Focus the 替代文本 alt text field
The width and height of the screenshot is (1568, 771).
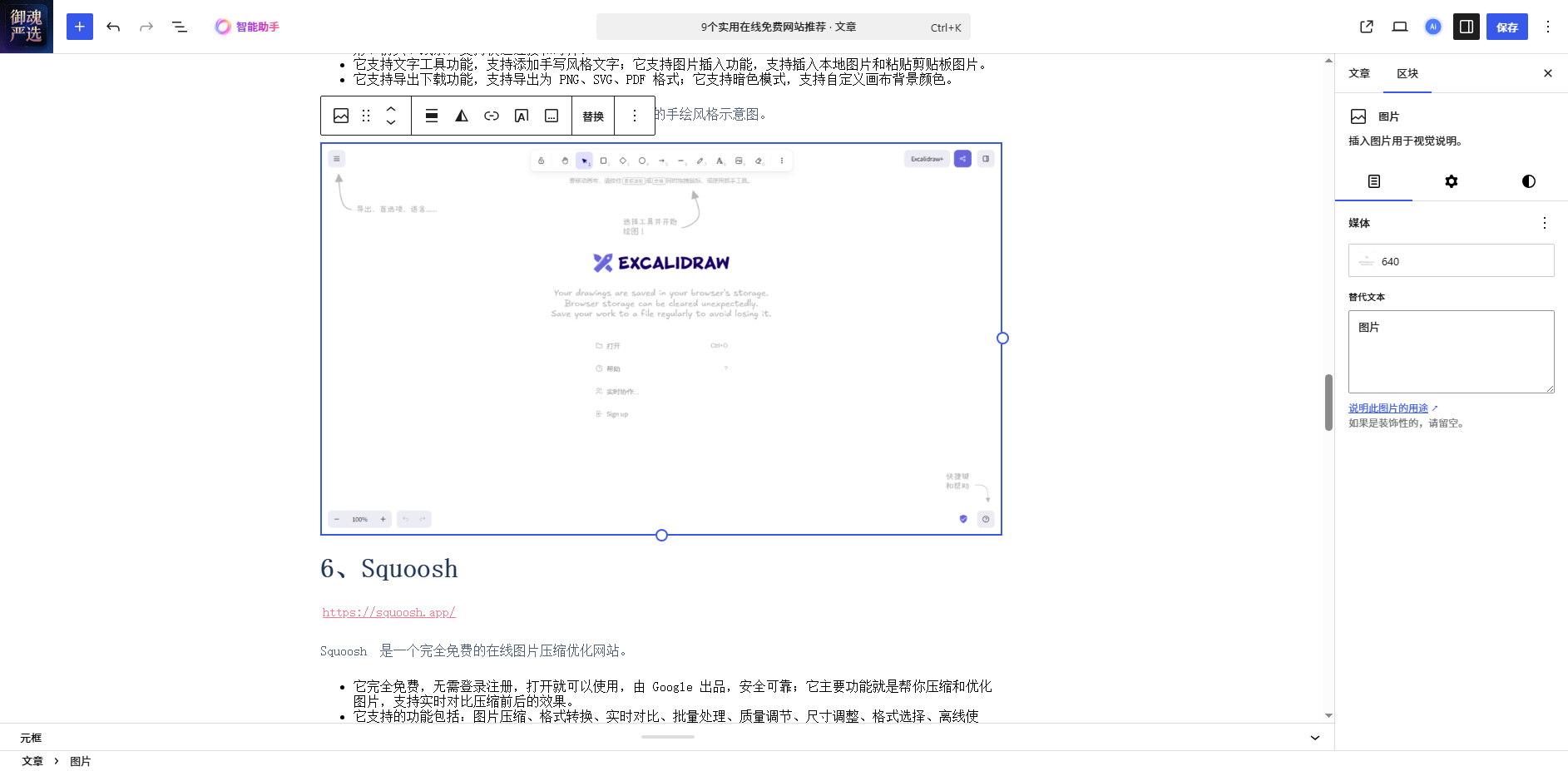click(x=1452, y=352)
